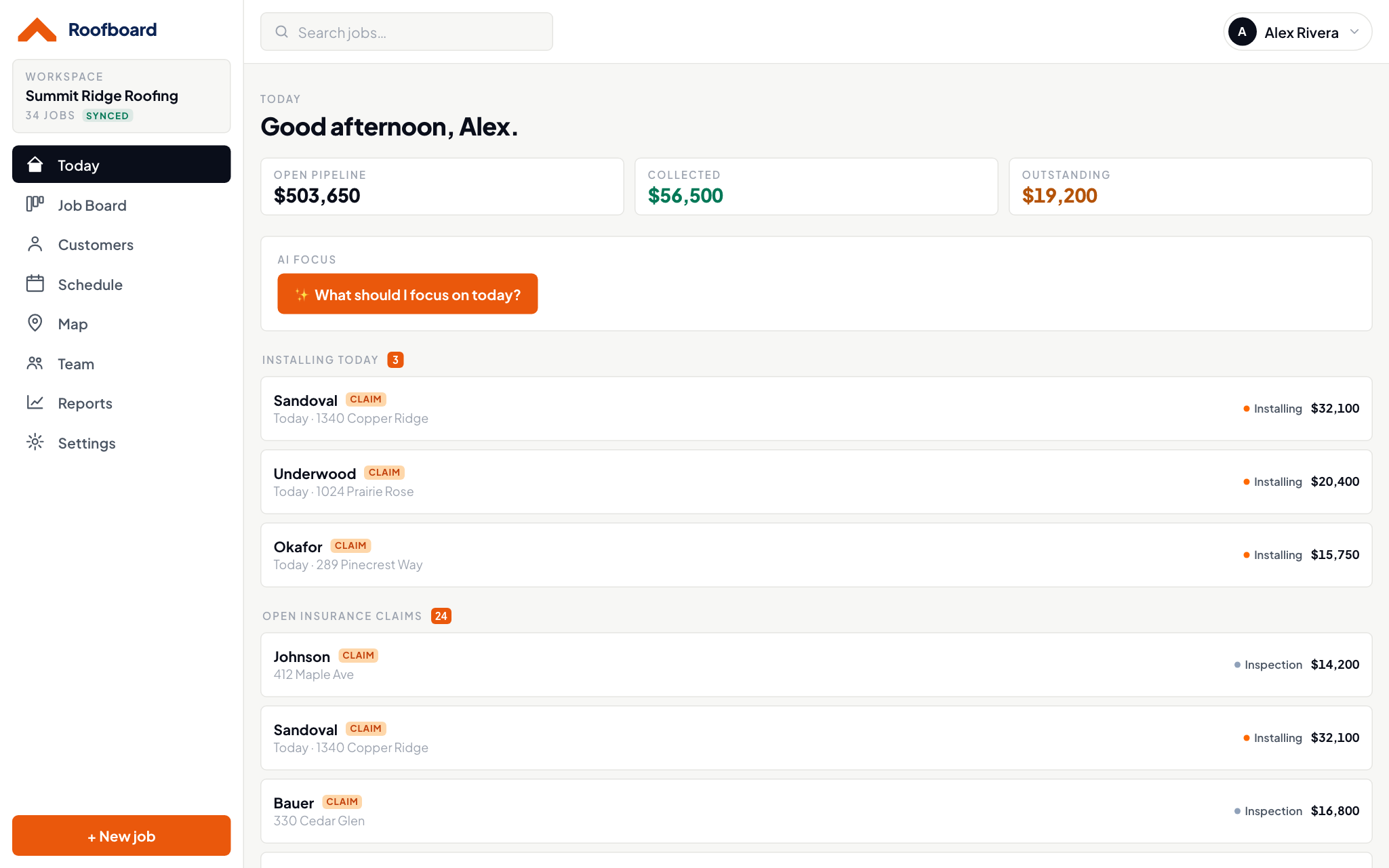Open Settings from the sidebar
Screen dimensions: 1389x868
[121, 443]
